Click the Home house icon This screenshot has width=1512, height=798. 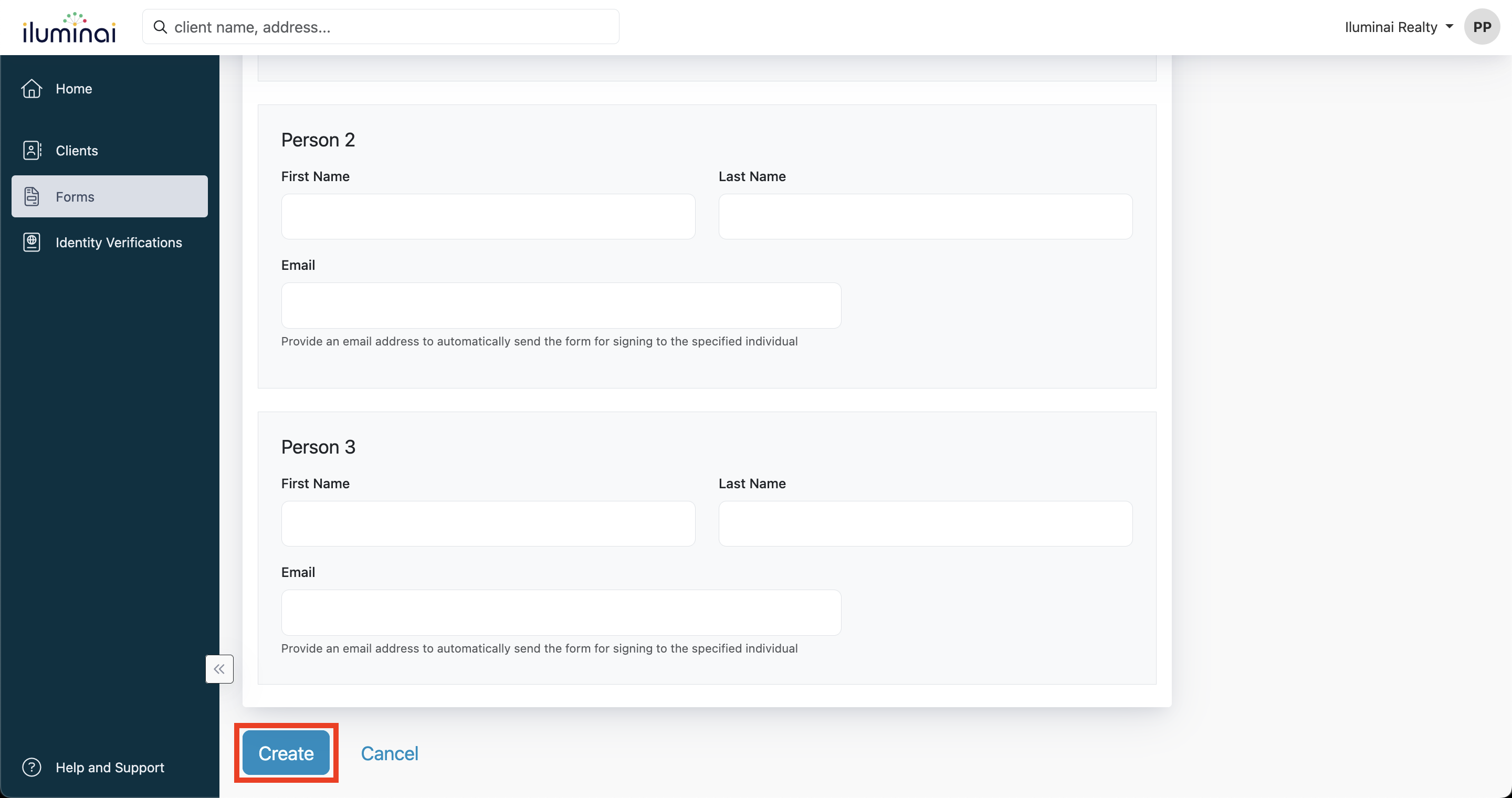(x=31, y=89)
